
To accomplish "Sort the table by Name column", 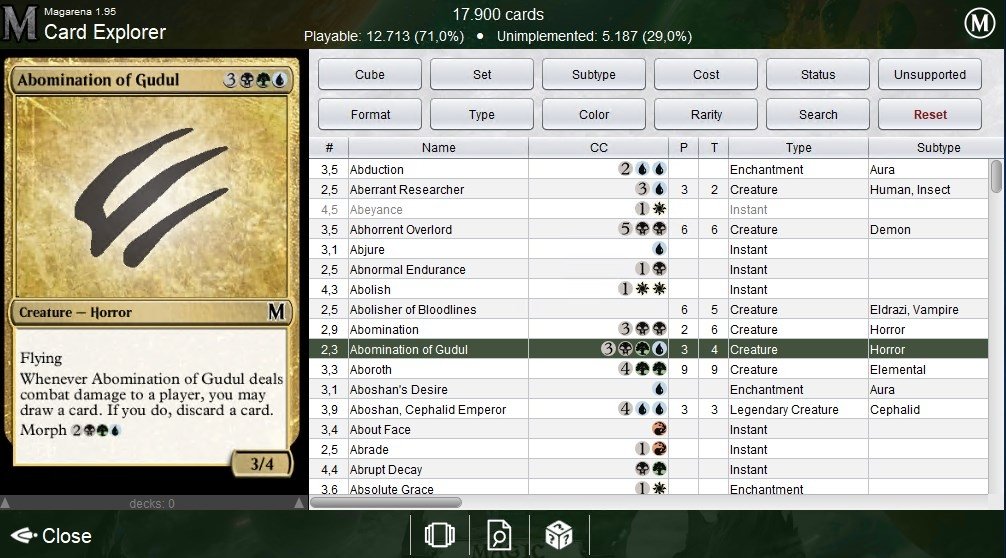I will [439, 148].
